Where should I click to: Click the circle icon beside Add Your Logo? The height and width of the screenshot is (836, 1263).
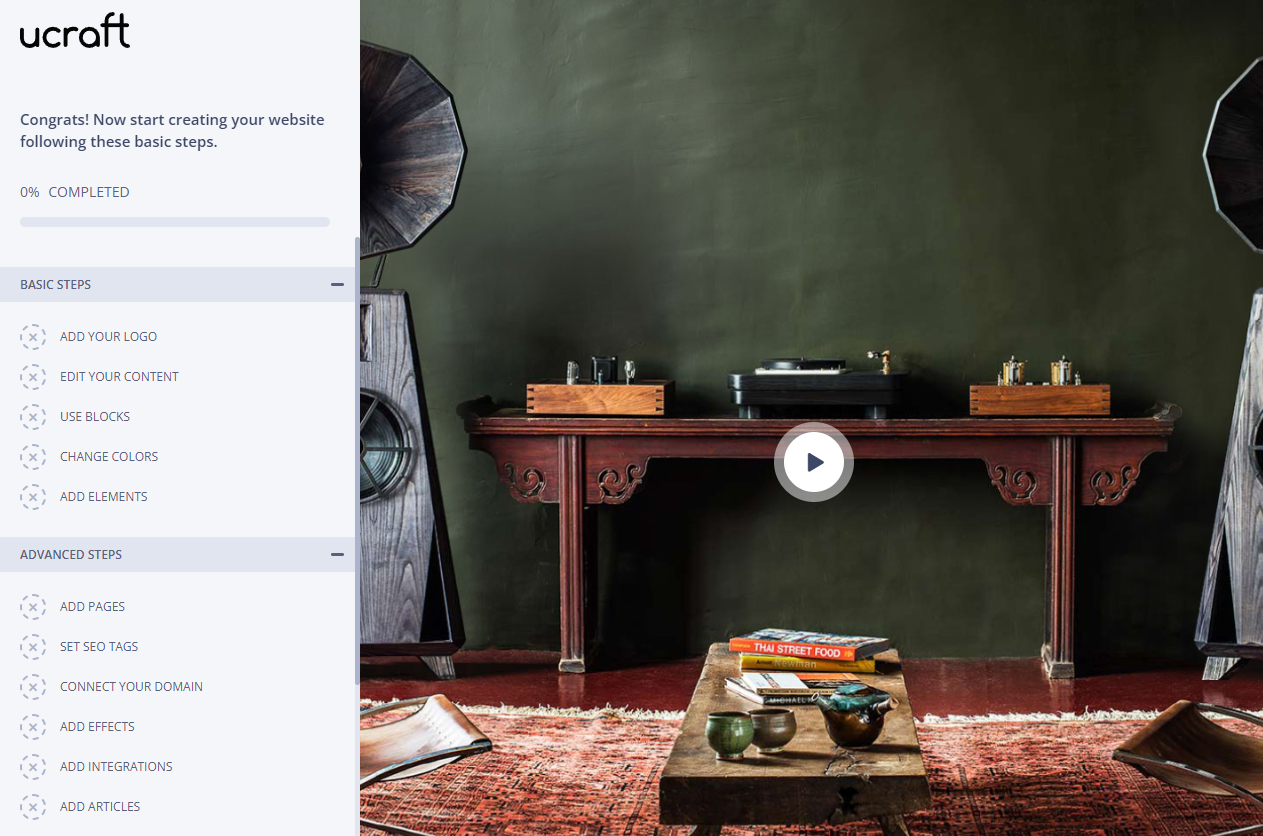pyautogui.click(x=33, y=337)
